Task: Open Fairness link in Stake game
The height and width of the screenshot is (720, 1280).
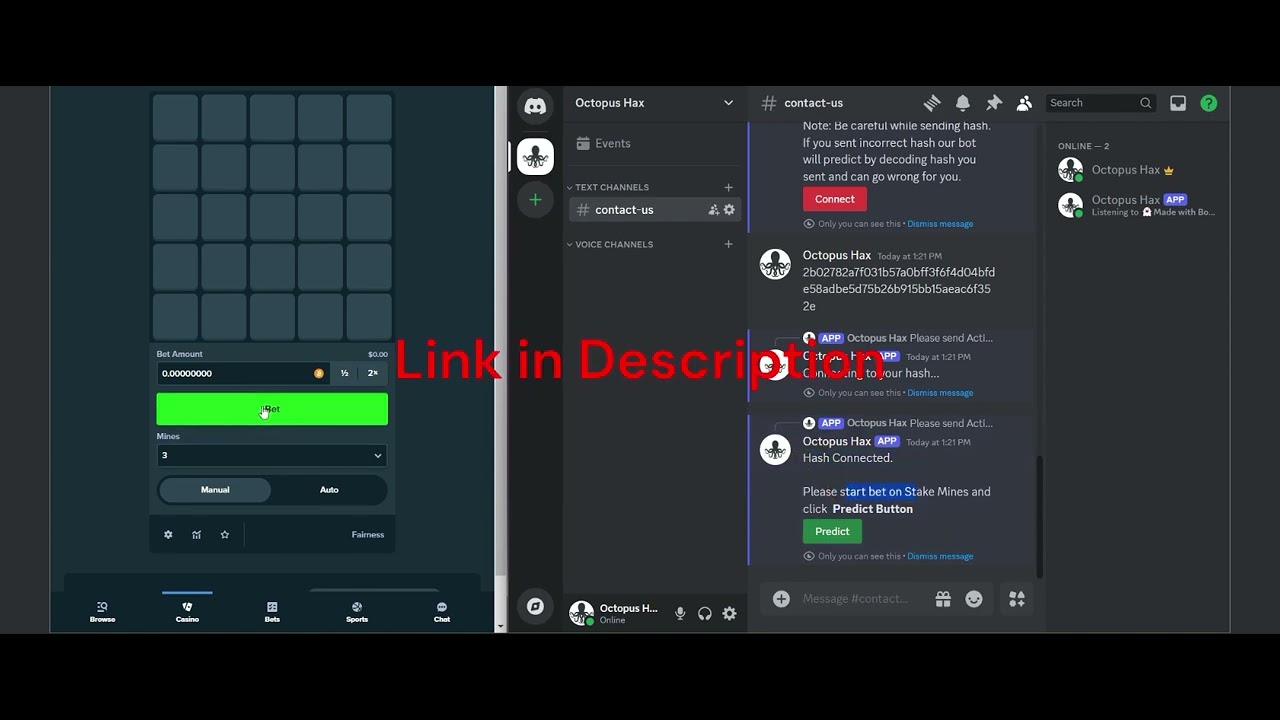Action: (x=368, y=535)
